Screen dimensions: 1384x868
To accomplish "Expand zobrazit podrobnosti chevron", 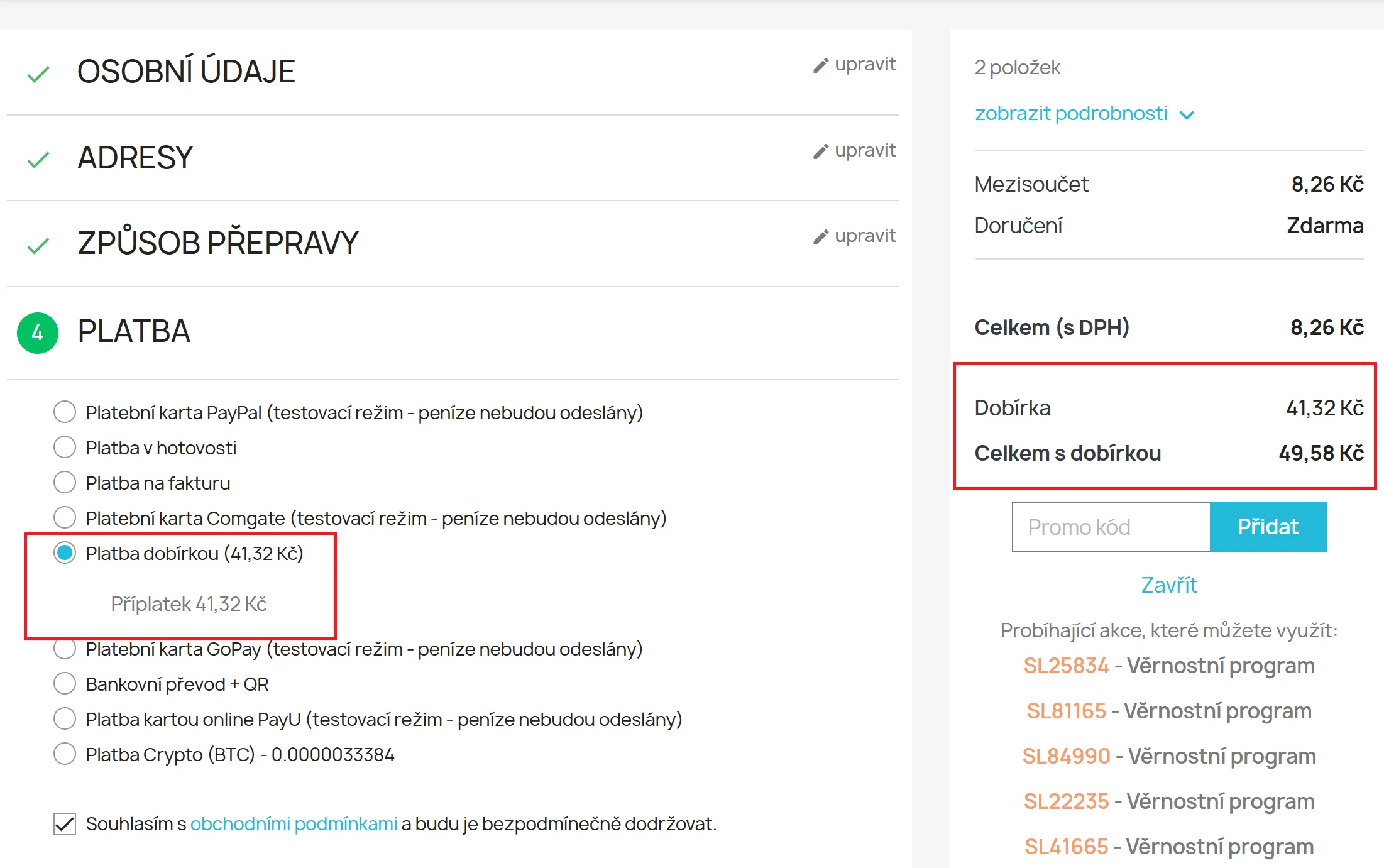I will (x=1187, y=115).
